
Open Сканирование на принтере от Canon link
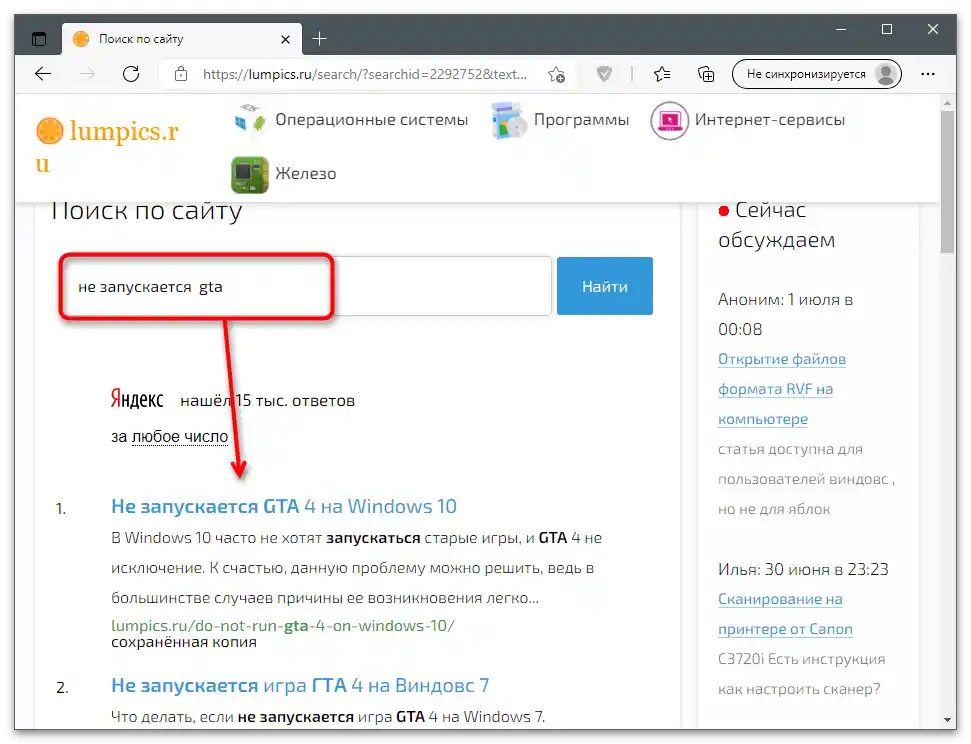tap(785, 614)
